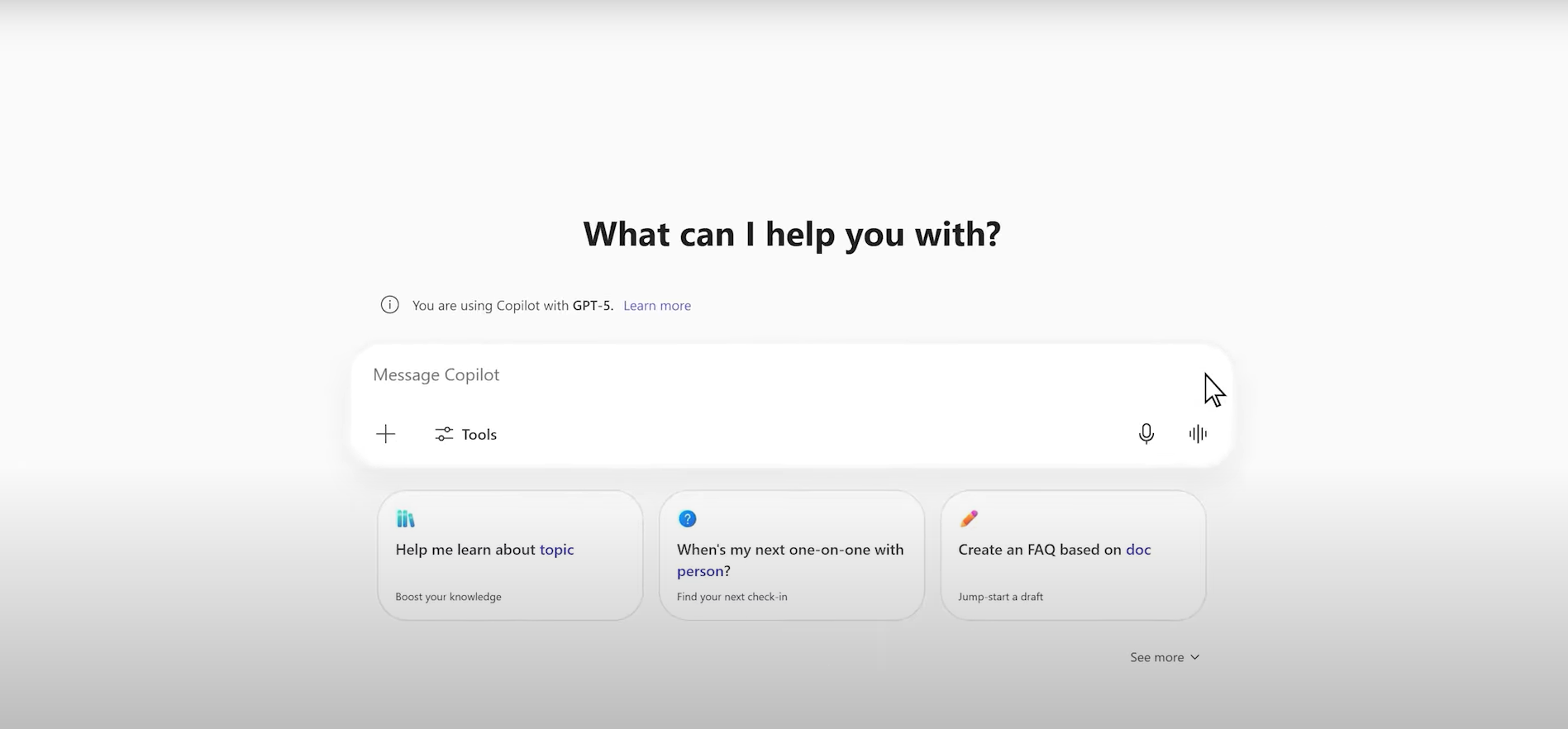
Task: Click the plus icon to add content
Action: [x=385, y=434]
